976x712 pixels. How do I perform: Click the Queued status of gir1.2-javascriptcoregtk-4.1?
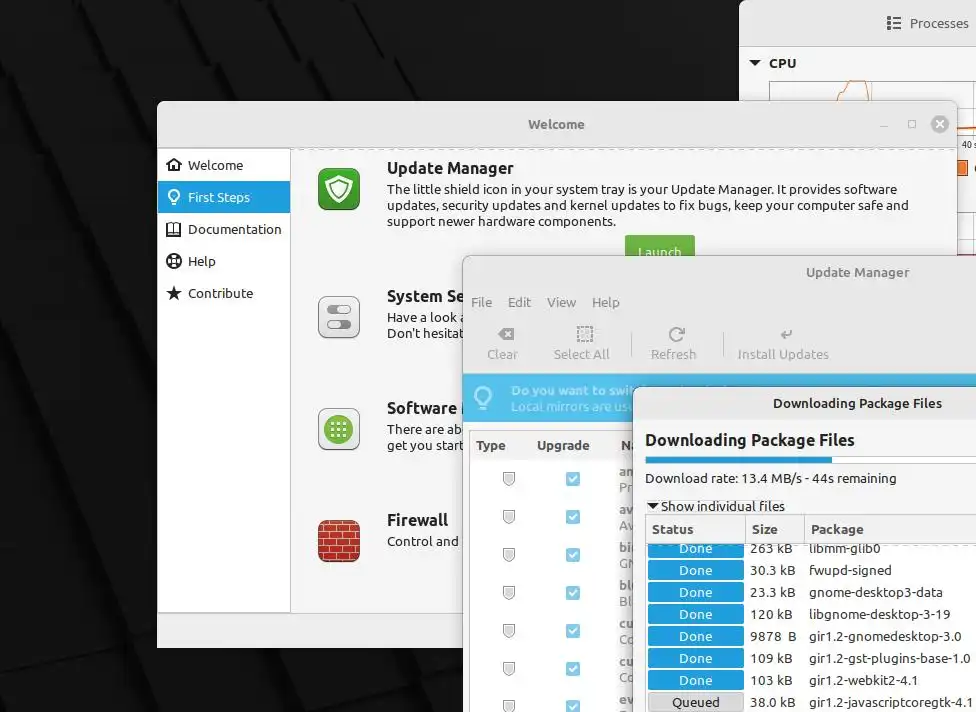tap(695, 702)
